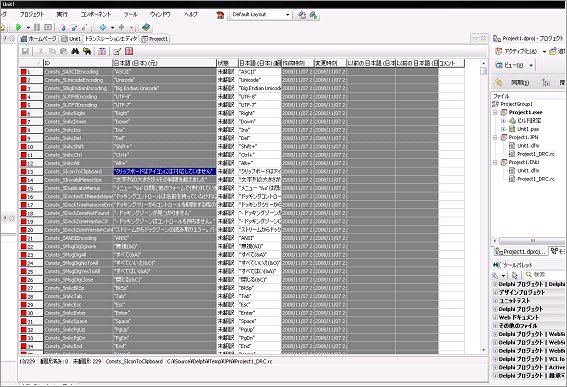Click the Pause button in the debug toolbar
Screen dimensions: 567x387
coord(37,27)
